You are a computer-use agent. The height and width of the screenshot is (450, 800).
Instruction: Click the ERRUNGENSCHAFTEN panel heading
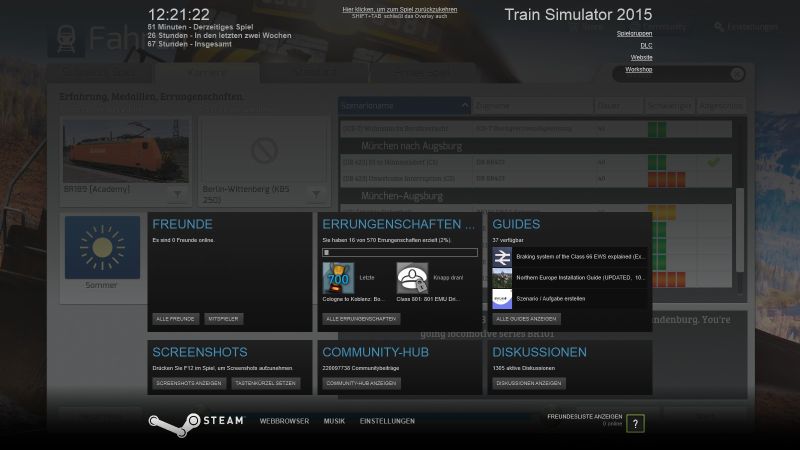pos(398,224)
